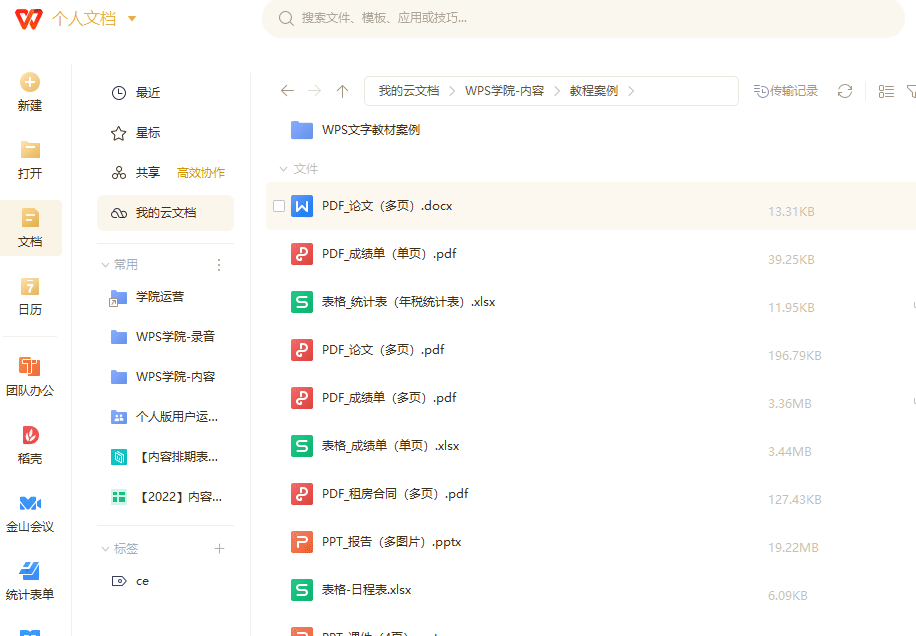This screenshot has width=916, height=636.
Task: Open 传输记录 transfer history
Action: click(x=785, y=90)
